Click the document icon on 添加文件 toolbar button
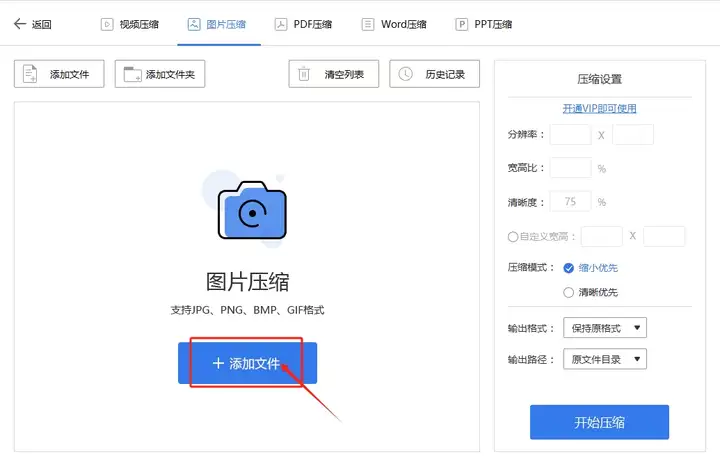Image resolution: width=720 pixels, height=466 pixels. (30, 73)
